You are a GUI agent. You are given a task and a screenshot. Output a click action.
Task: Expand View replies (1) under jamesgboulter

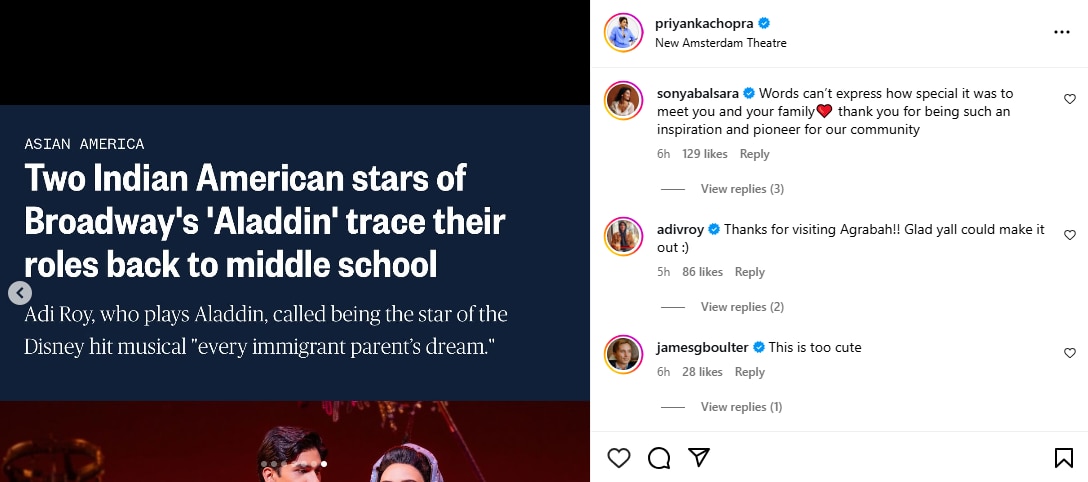pyautogui.click(x=741, y=406)
